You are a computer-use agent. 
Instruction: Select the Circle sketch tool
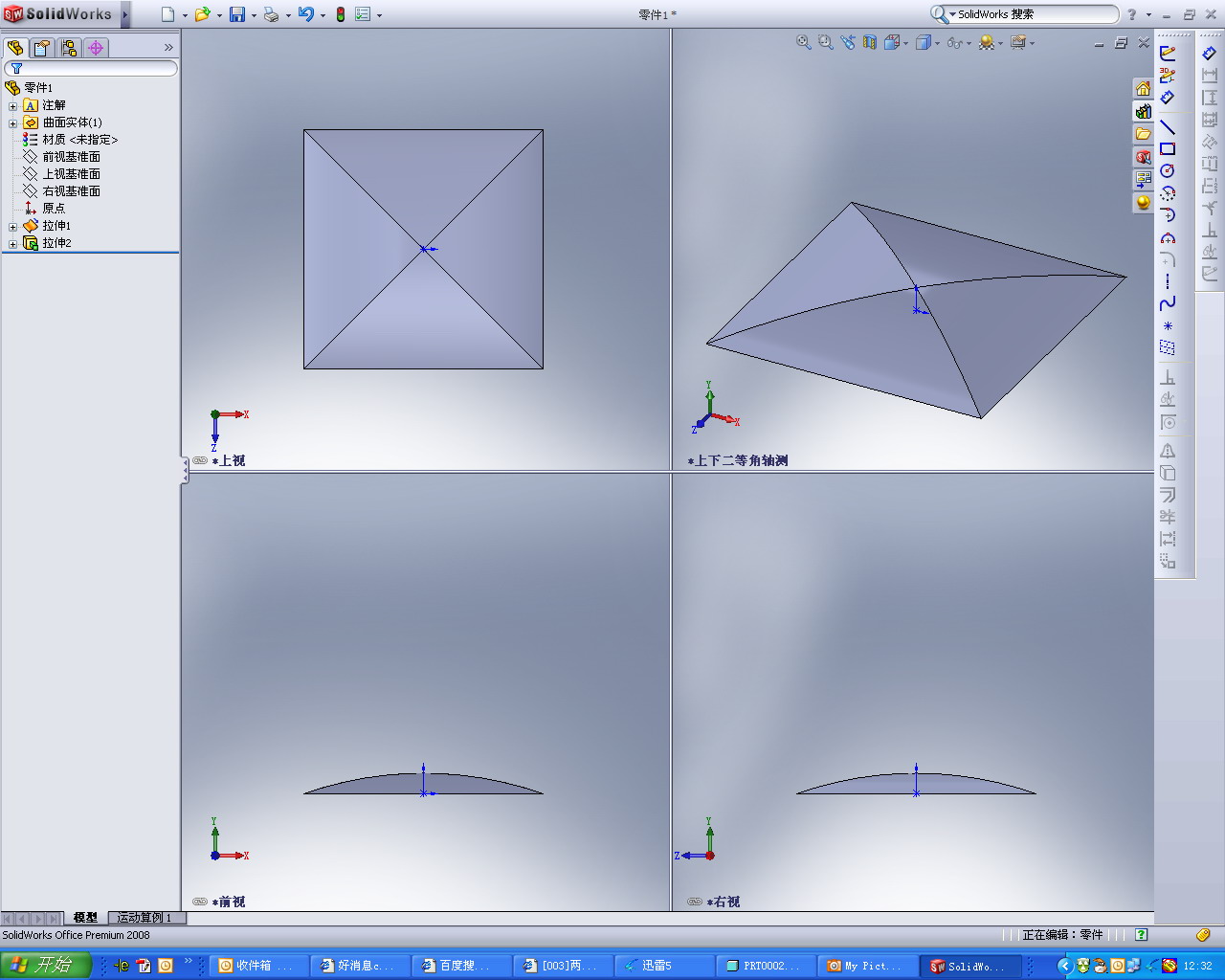pos(1168,170)
